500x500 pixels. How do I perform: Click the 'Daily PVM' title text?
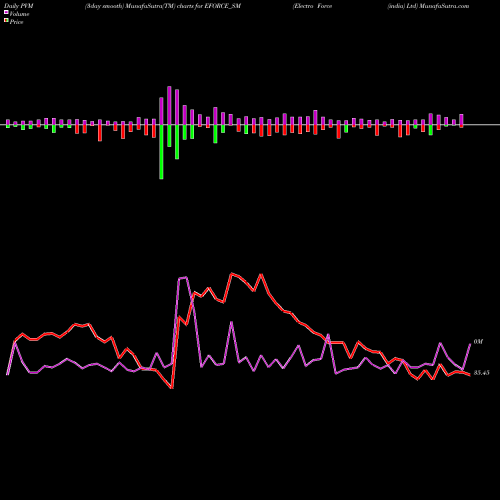pos(19,6)
